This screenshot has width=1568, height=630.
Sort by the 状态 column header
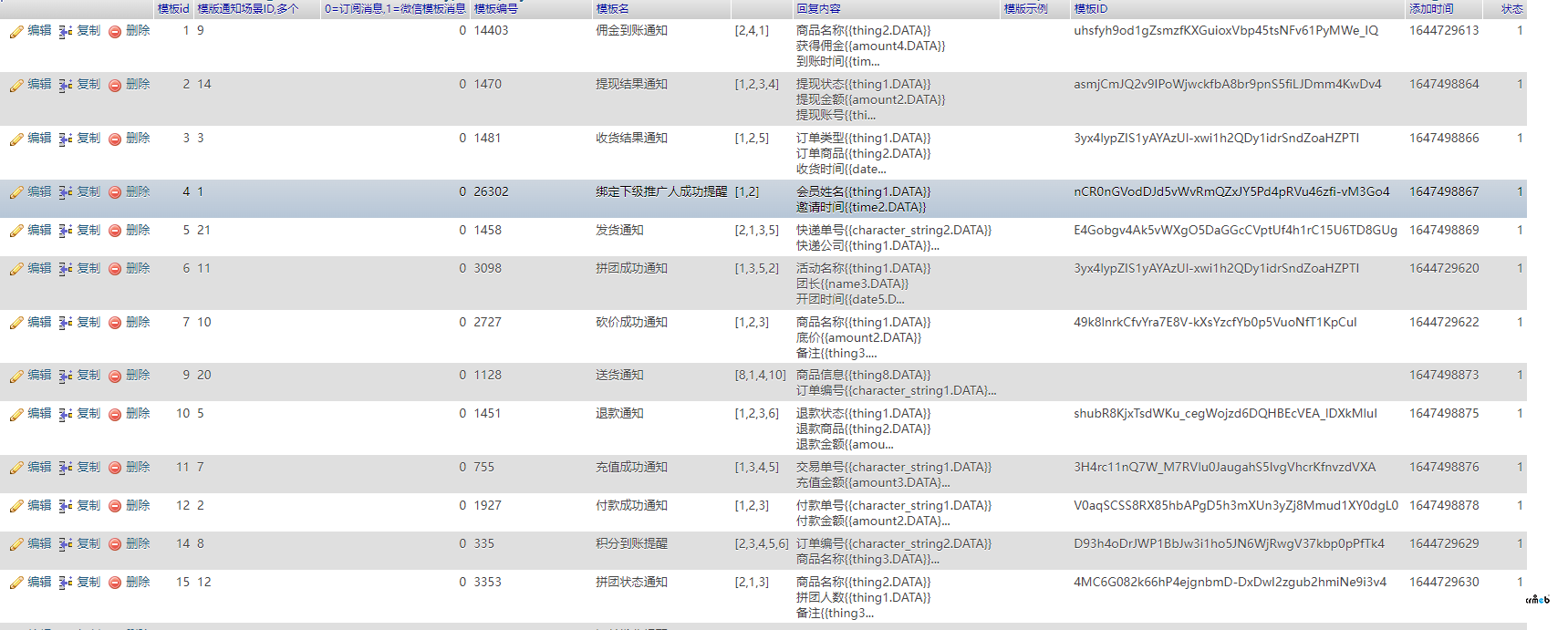(1512, 9)
